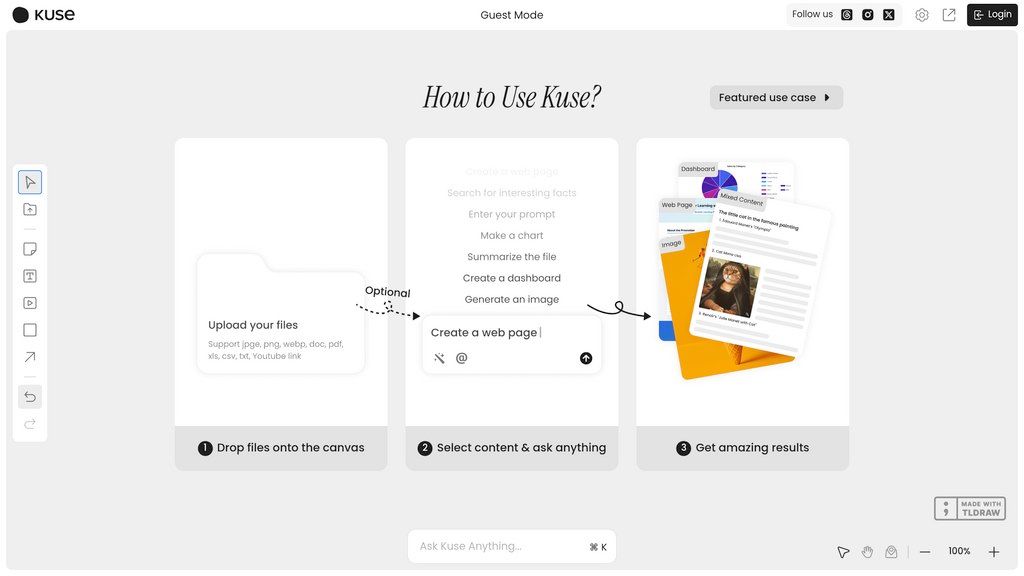Click the Login button
The width and height of the screenshot is (1024, 576).
pos(992,14)
